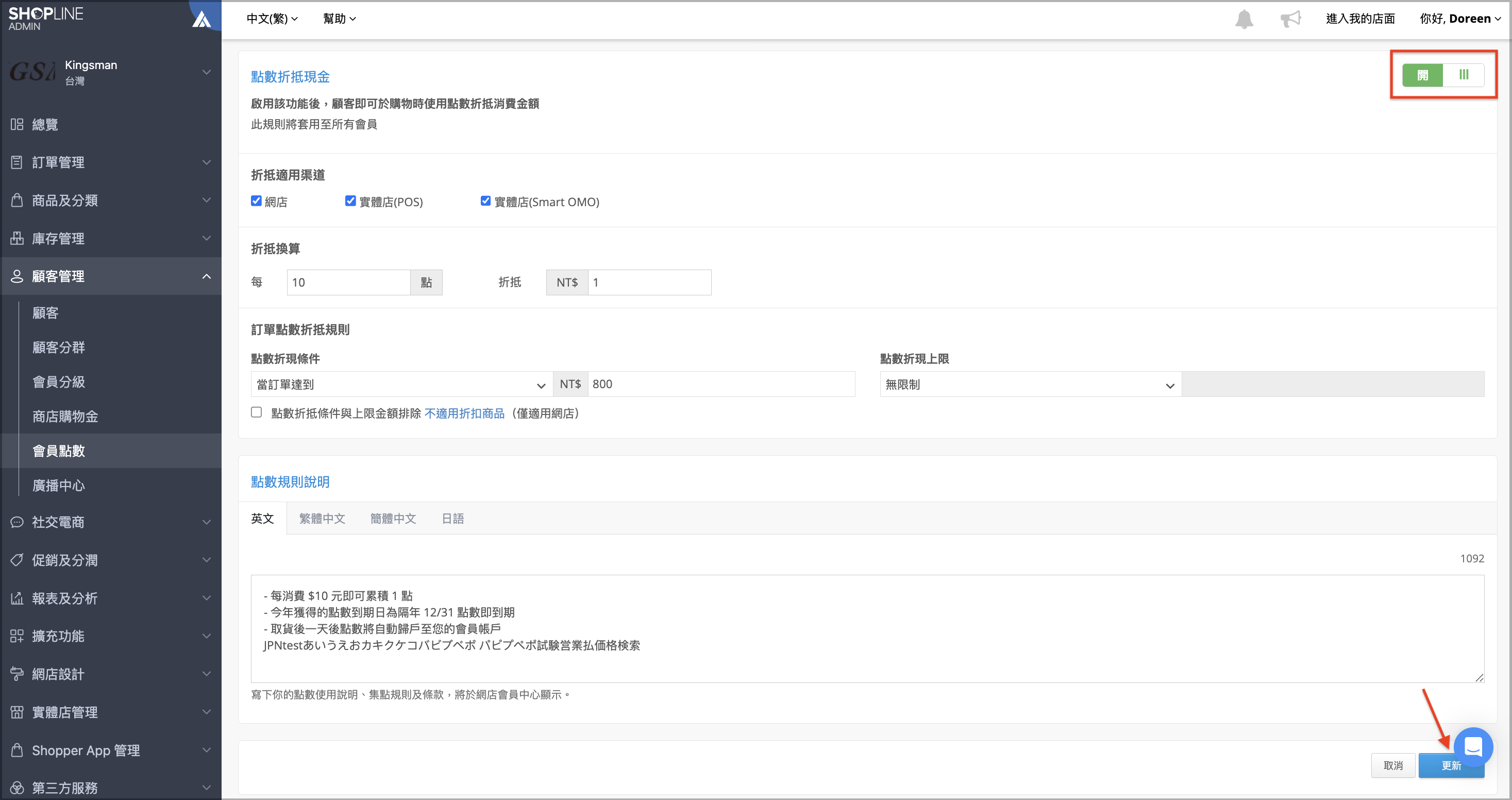This screenshot has width=1512, height=800.
Task: Open the 中文(繁) language dropdown
Action: coord(272,19)
